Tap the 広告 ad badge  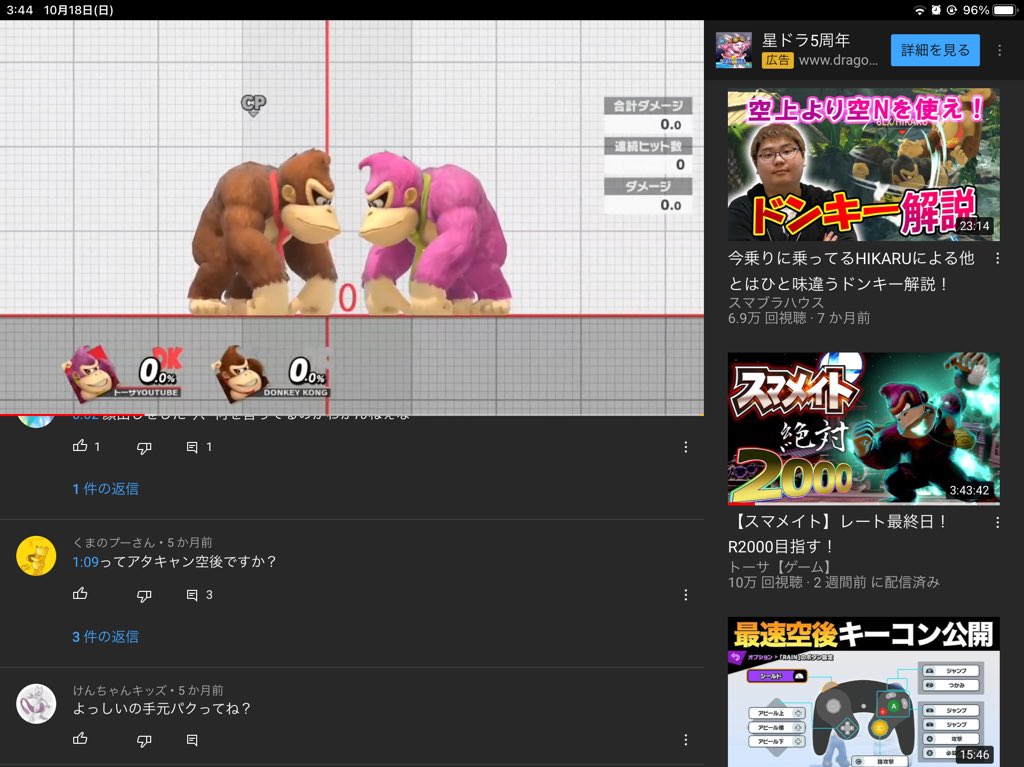(777, 60)
